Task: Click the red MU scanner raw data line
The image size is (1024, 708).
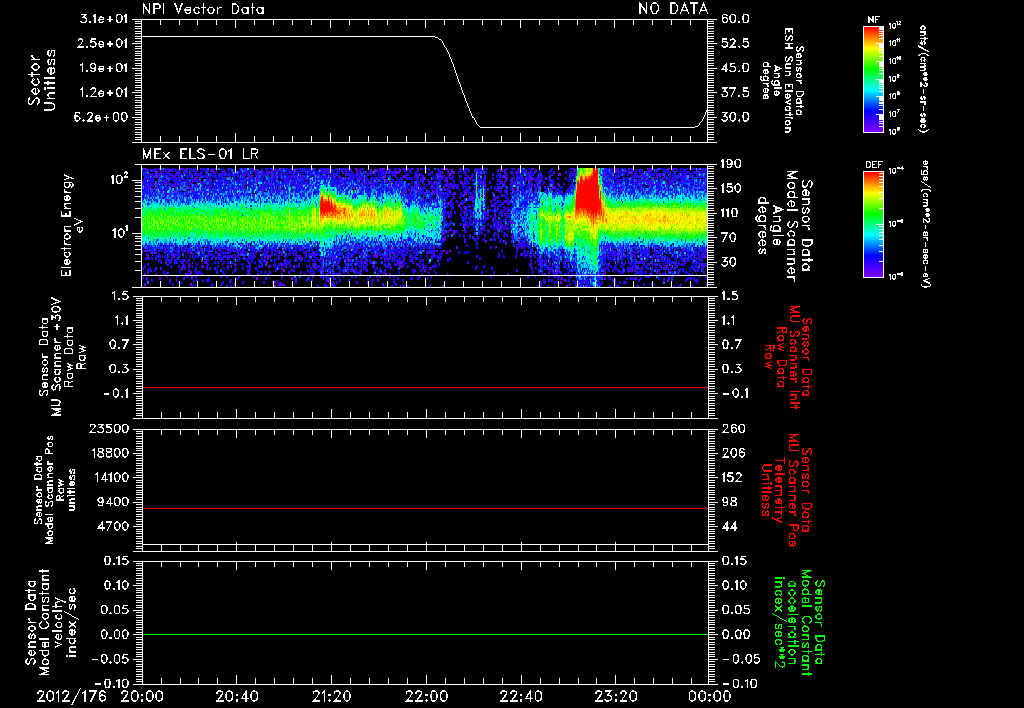Action: tap(424, 387)
